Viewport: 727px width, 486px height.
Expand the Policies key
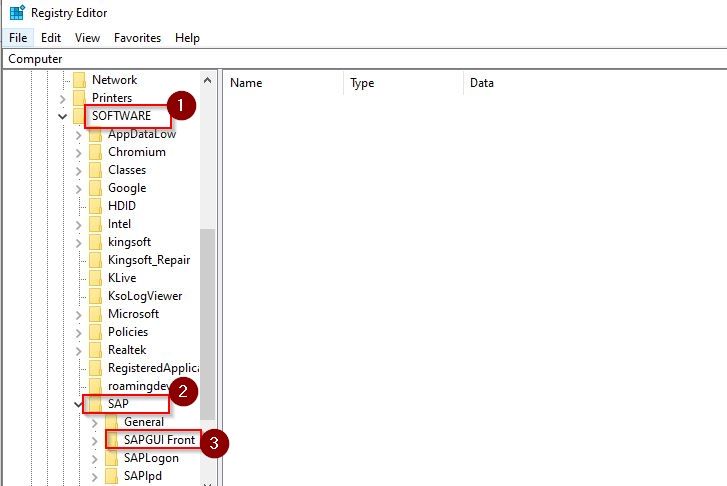tap(78, 333)
